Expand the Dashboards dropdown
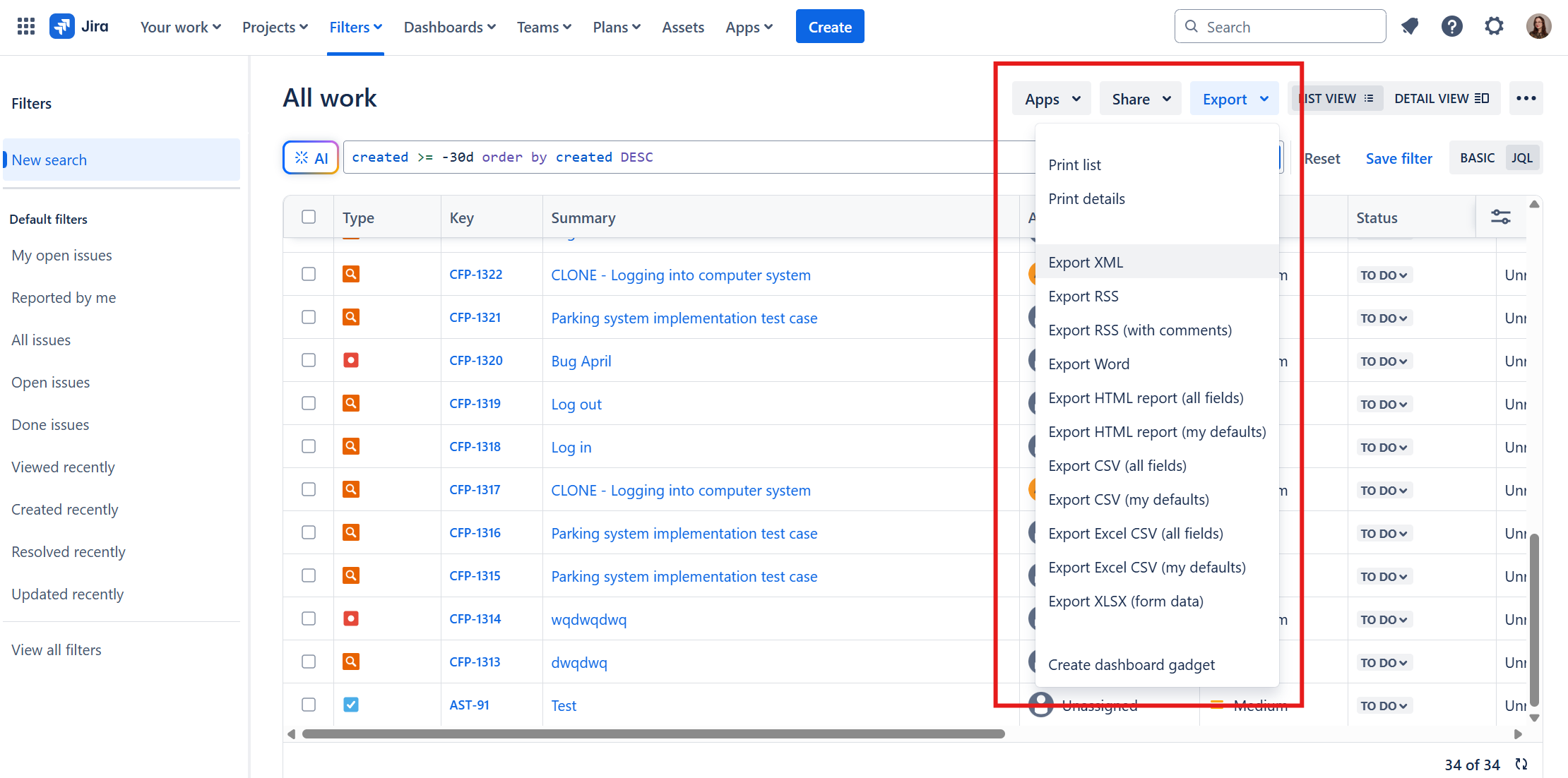This screenshot has width=1568, height=778. point(450,27)
